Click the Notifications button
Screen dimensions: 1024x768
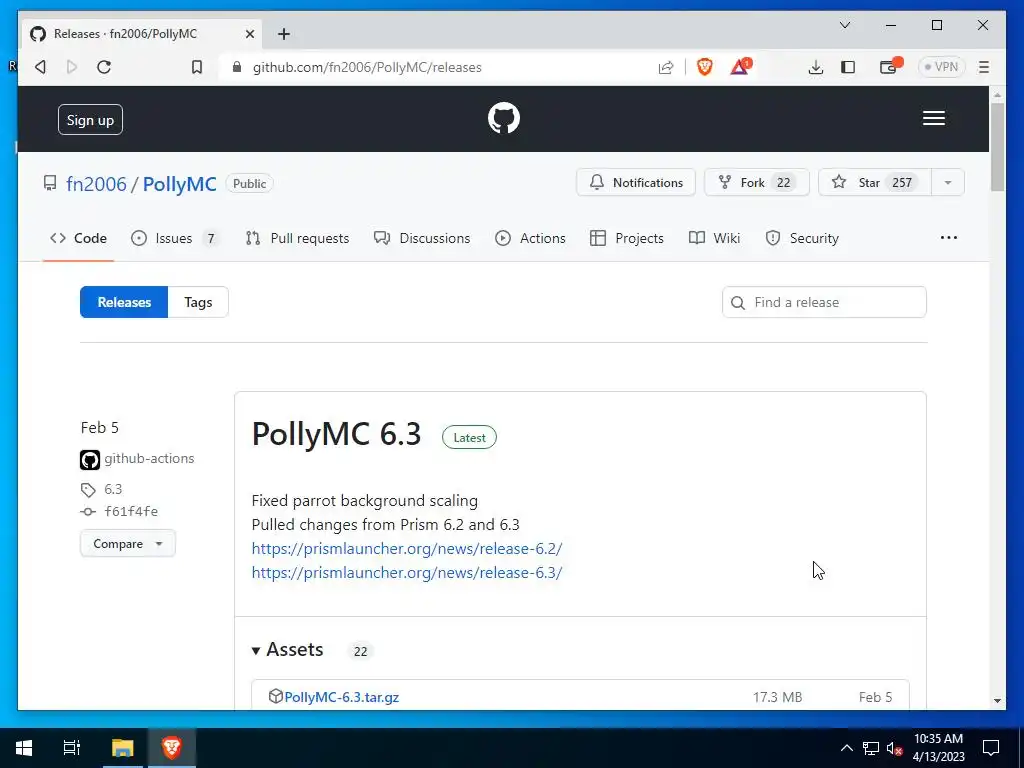636,183
